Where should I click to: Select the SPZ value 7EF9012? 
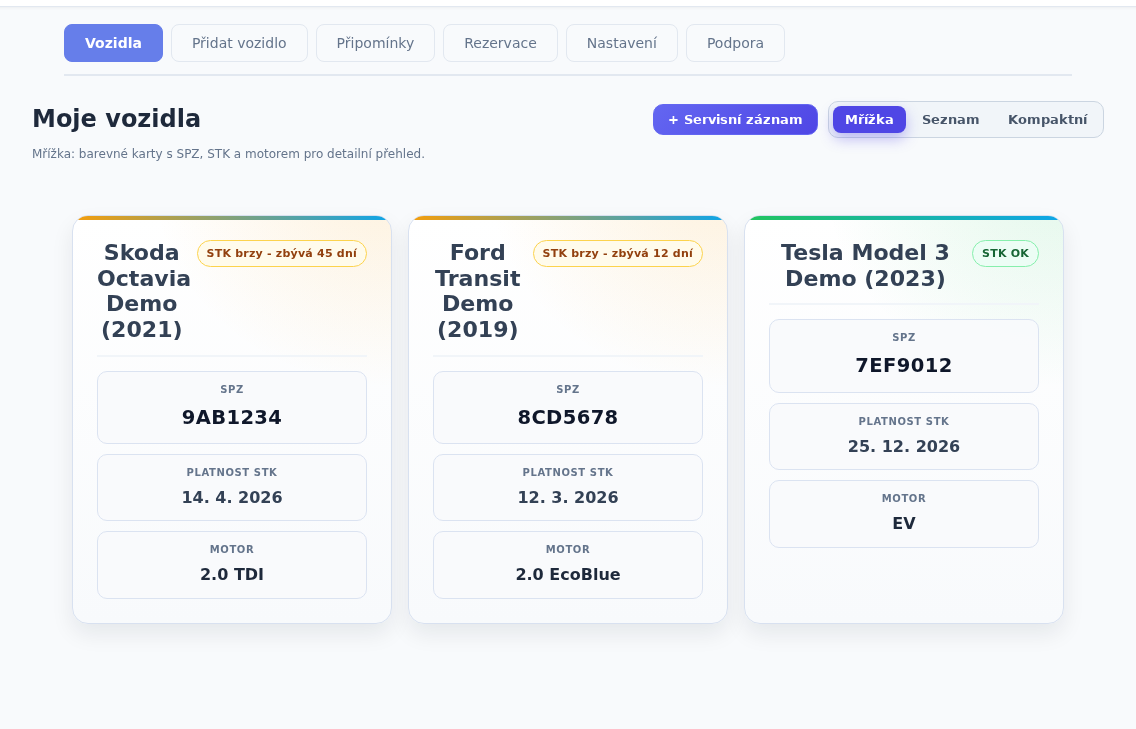point(904,365)
